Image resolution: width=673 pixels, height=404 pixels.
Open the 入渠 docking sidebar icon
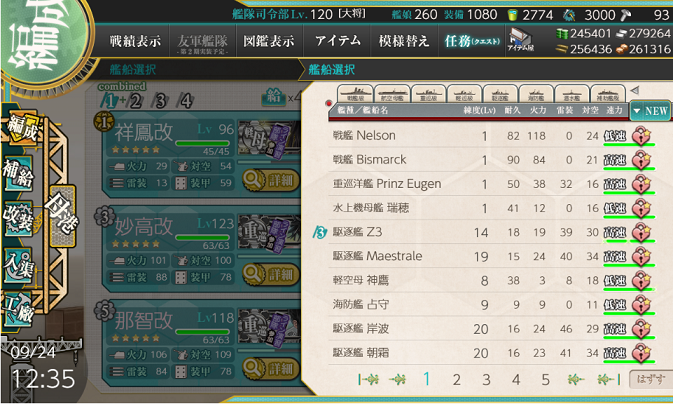click(x=18, y=265)
